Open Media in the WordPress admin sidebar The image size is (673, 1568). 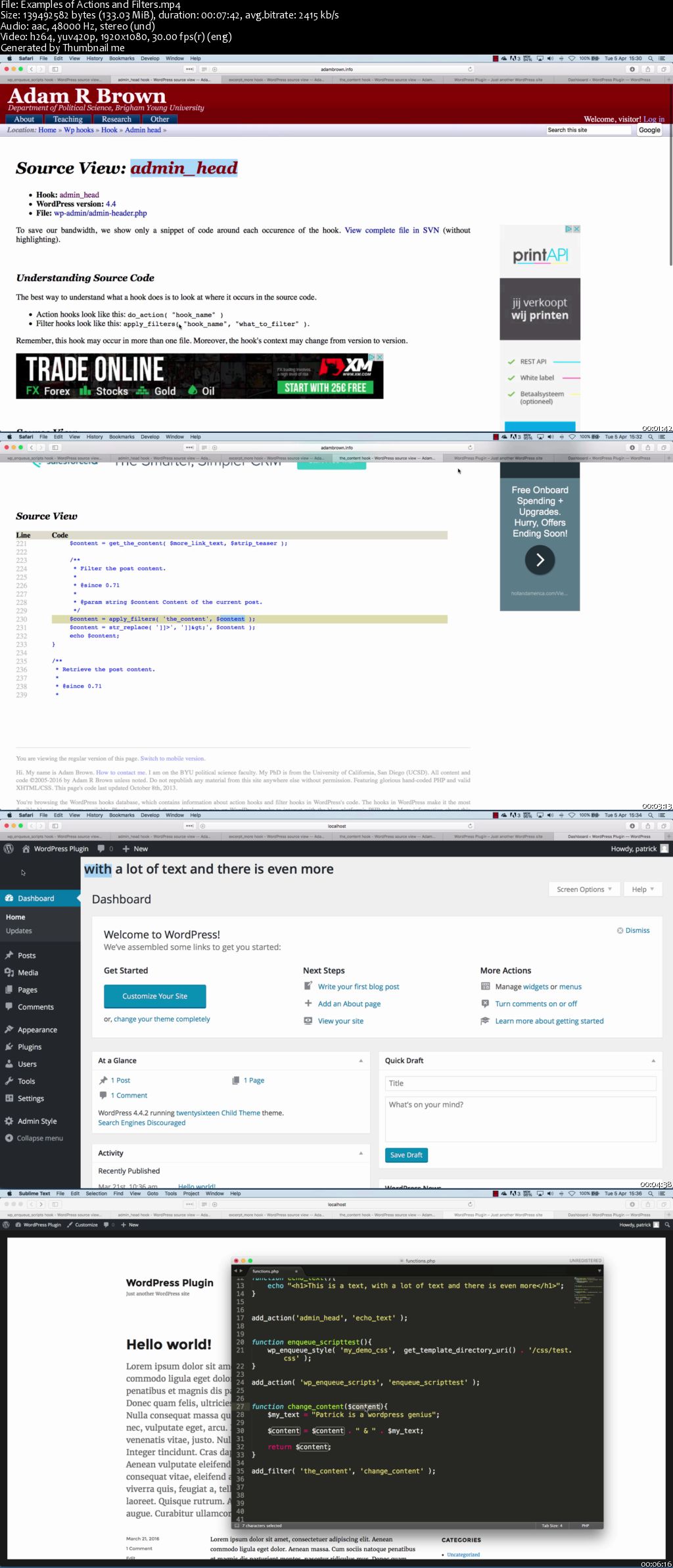click(28, 972)
